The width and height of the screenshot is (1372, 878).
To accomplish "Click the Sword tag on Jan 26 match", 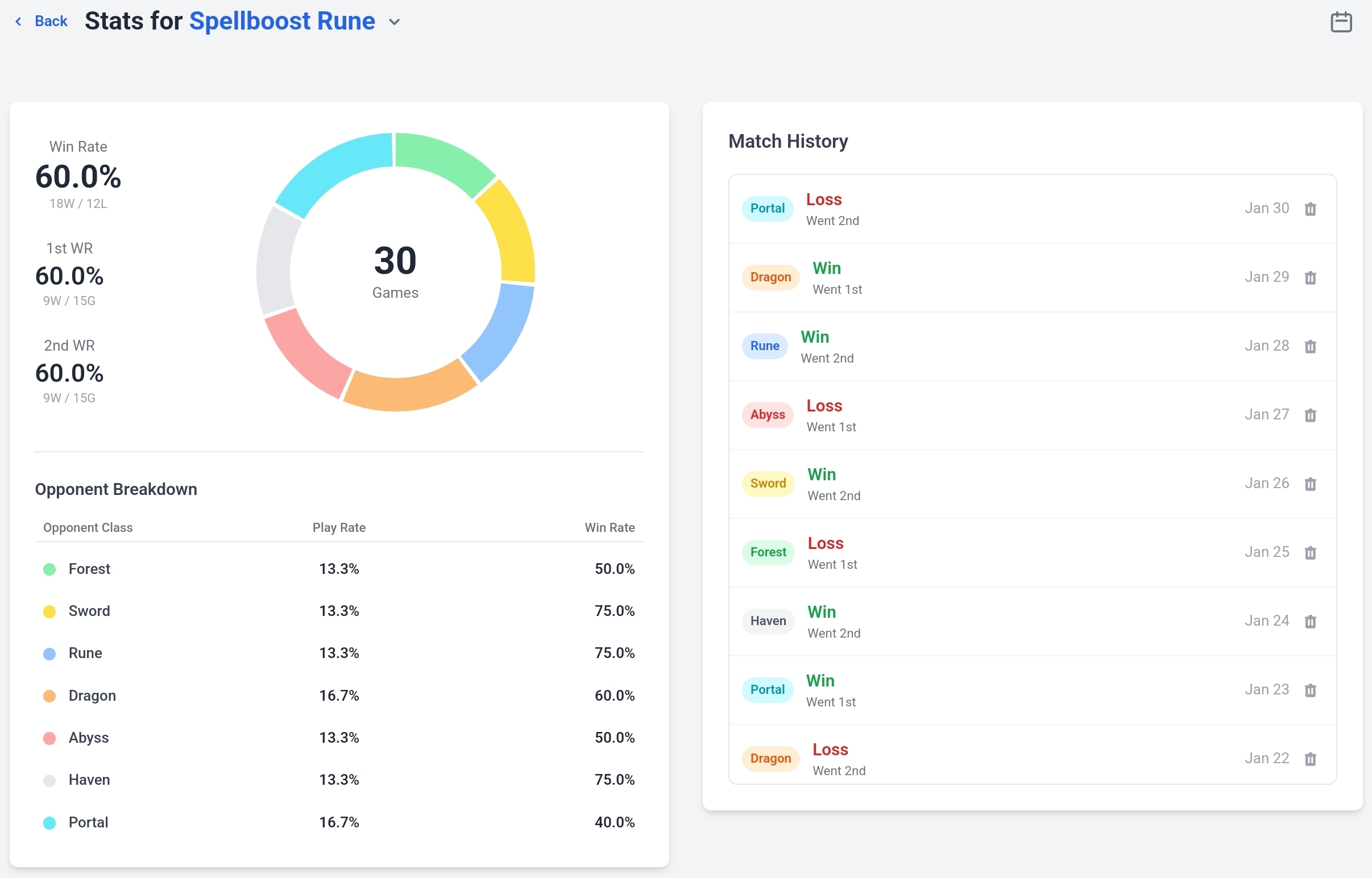I will click(768, 484).
